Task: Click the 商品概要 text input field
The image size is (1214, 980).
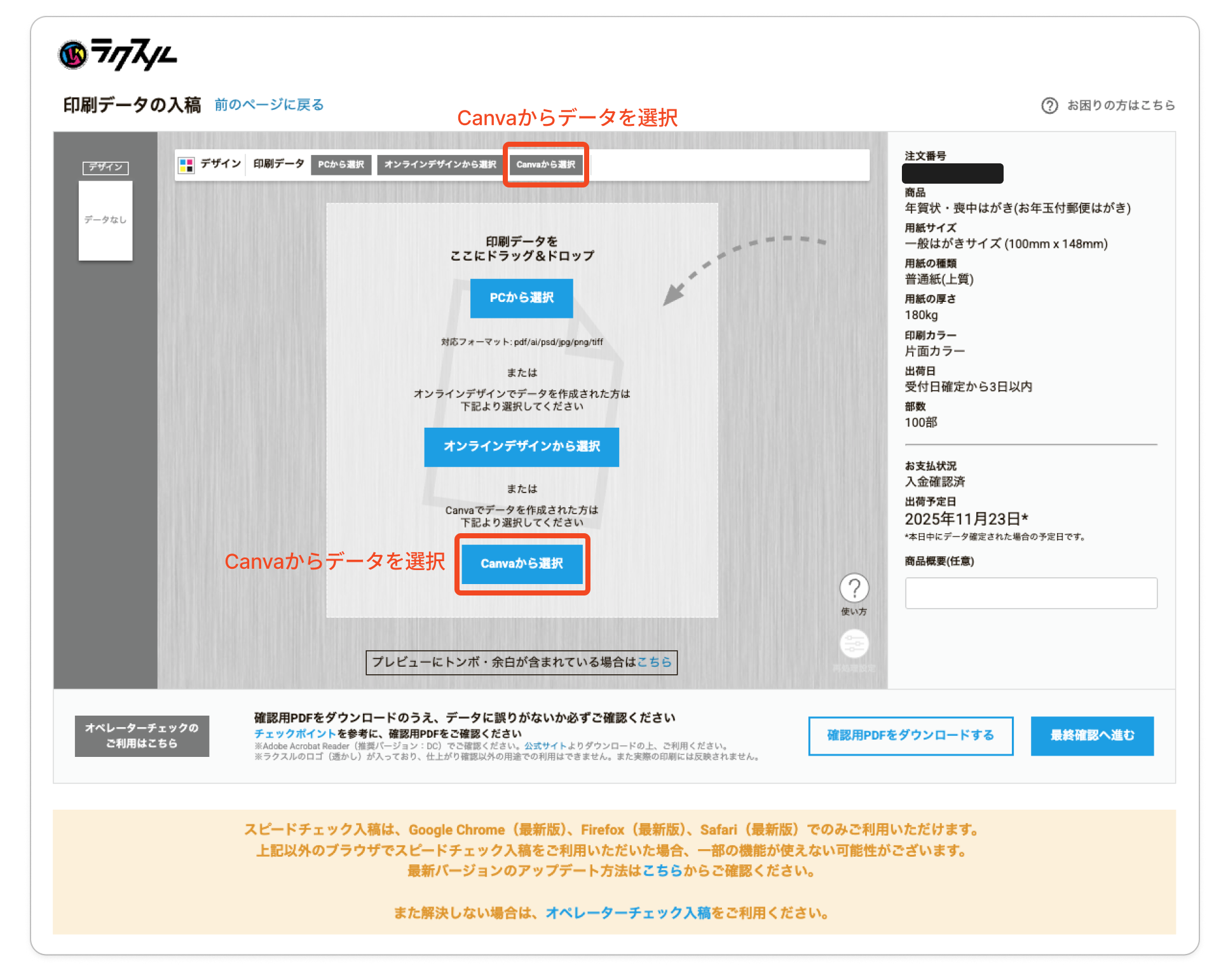Action: [1030, 593]
